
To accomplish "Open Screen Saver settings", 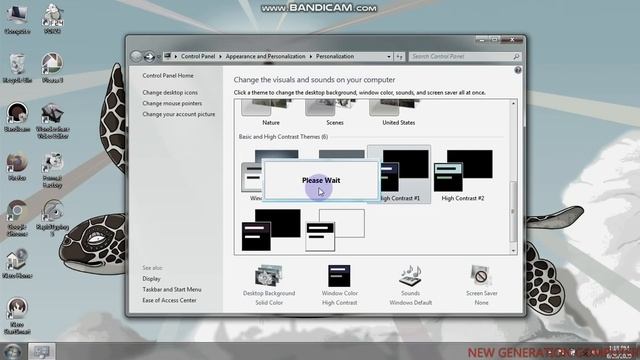I will (482, 285).
